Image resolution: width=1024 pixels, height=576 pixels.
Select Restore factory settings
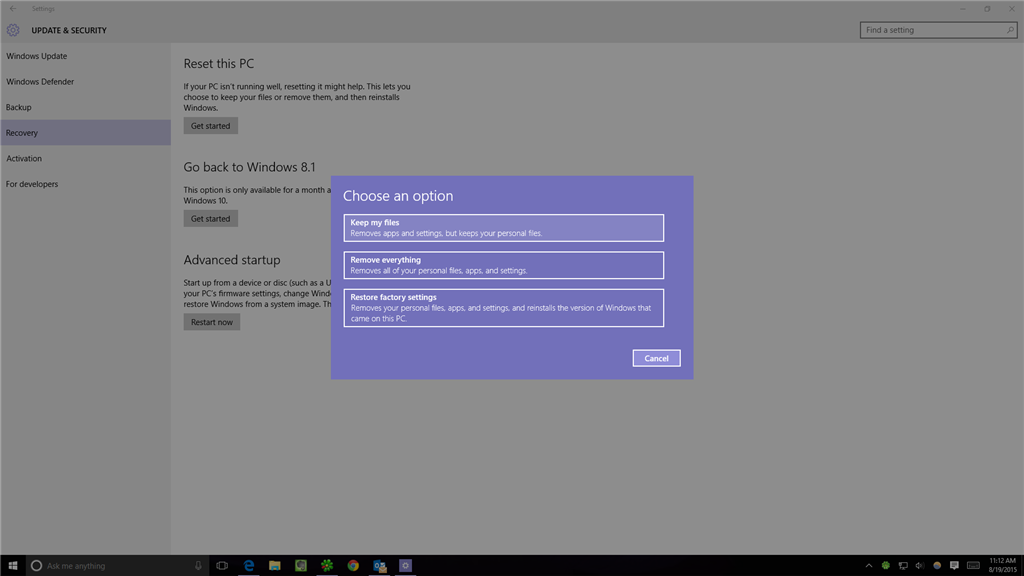pos(503,307)
